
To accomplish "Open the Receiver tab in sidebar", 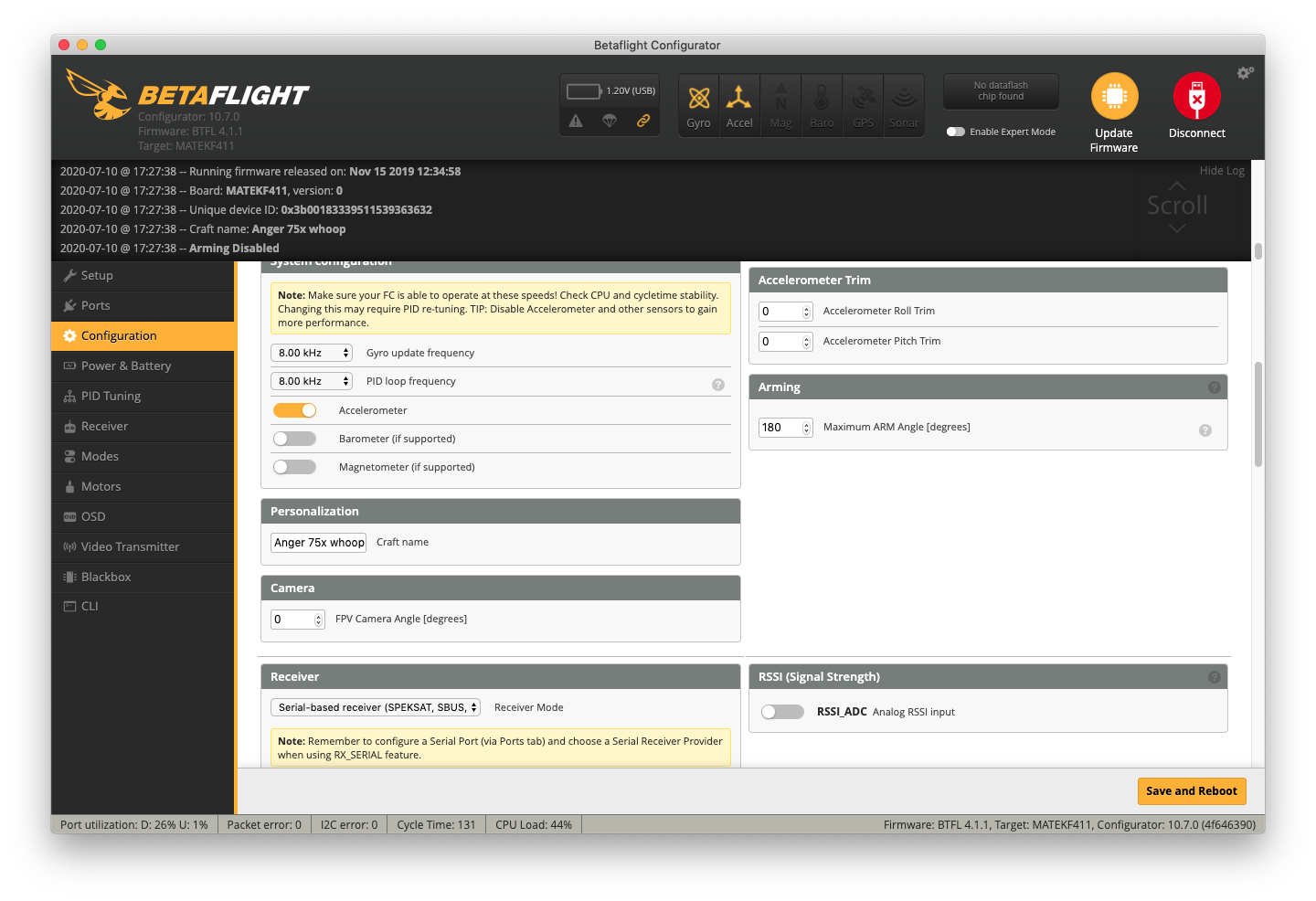I will [143, 426].
